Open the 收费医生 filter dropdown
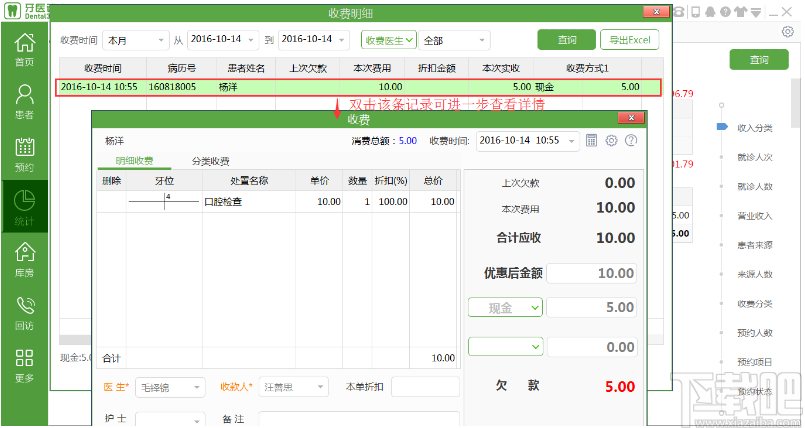Screen dimensions: 805x428 [389, 40]
